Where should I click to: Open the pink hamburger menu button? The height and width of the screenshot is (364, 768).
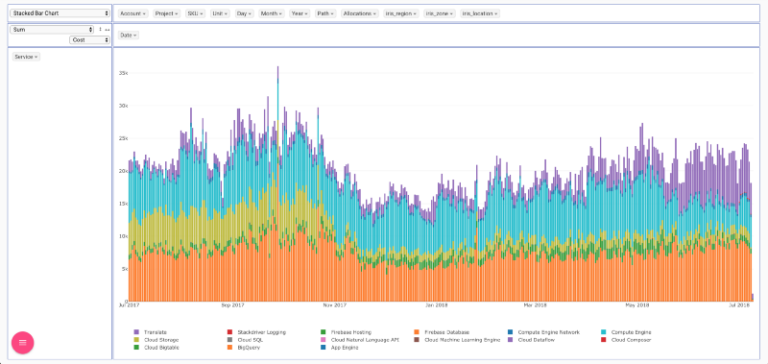(23, 342)
